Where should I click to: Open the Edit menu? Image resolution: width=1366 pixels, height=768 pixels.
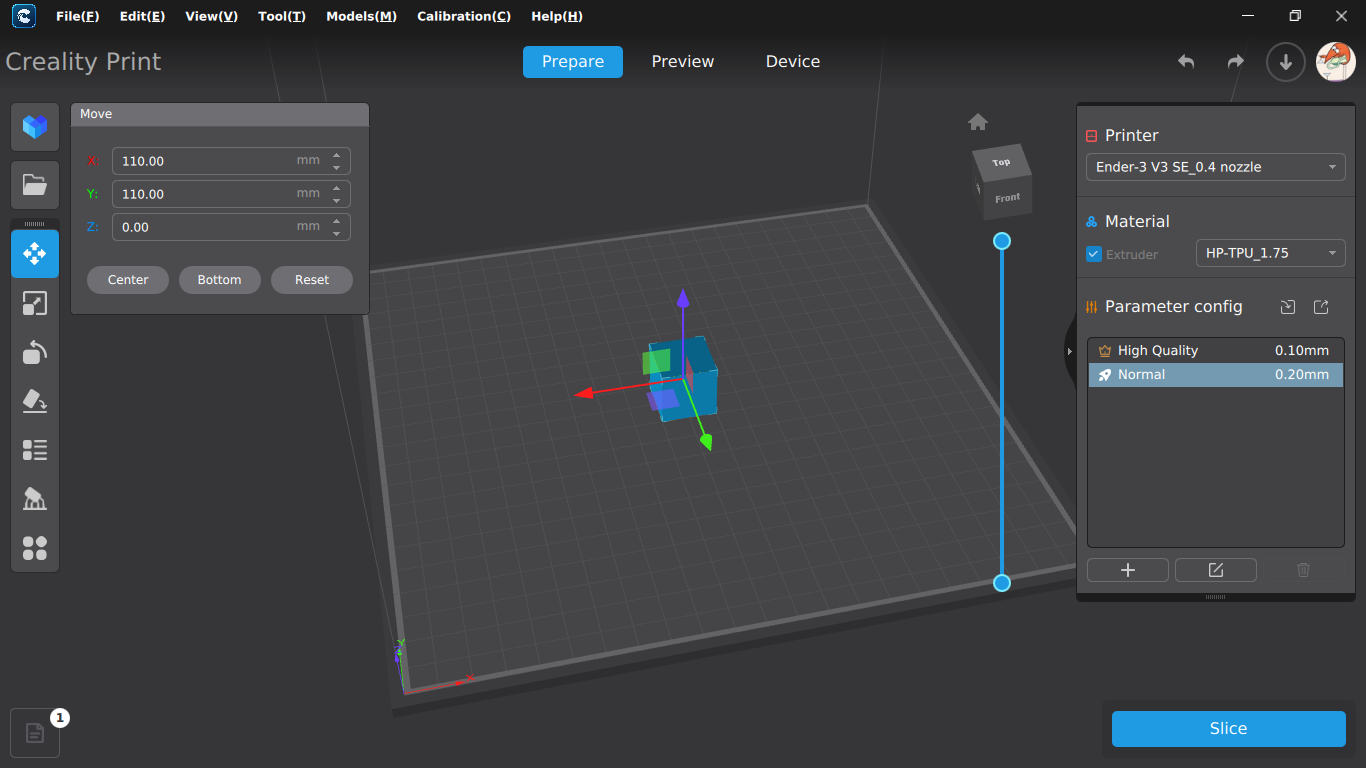pyautogui.click(x=142, y=16)
